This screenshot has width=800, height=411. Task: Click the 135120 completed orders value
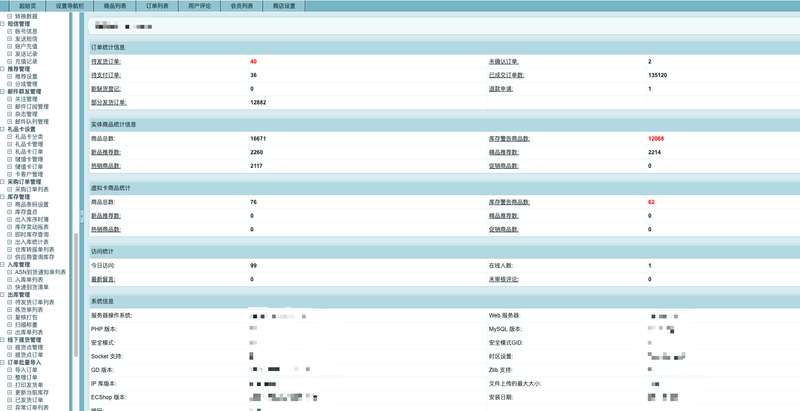[658, 75]
